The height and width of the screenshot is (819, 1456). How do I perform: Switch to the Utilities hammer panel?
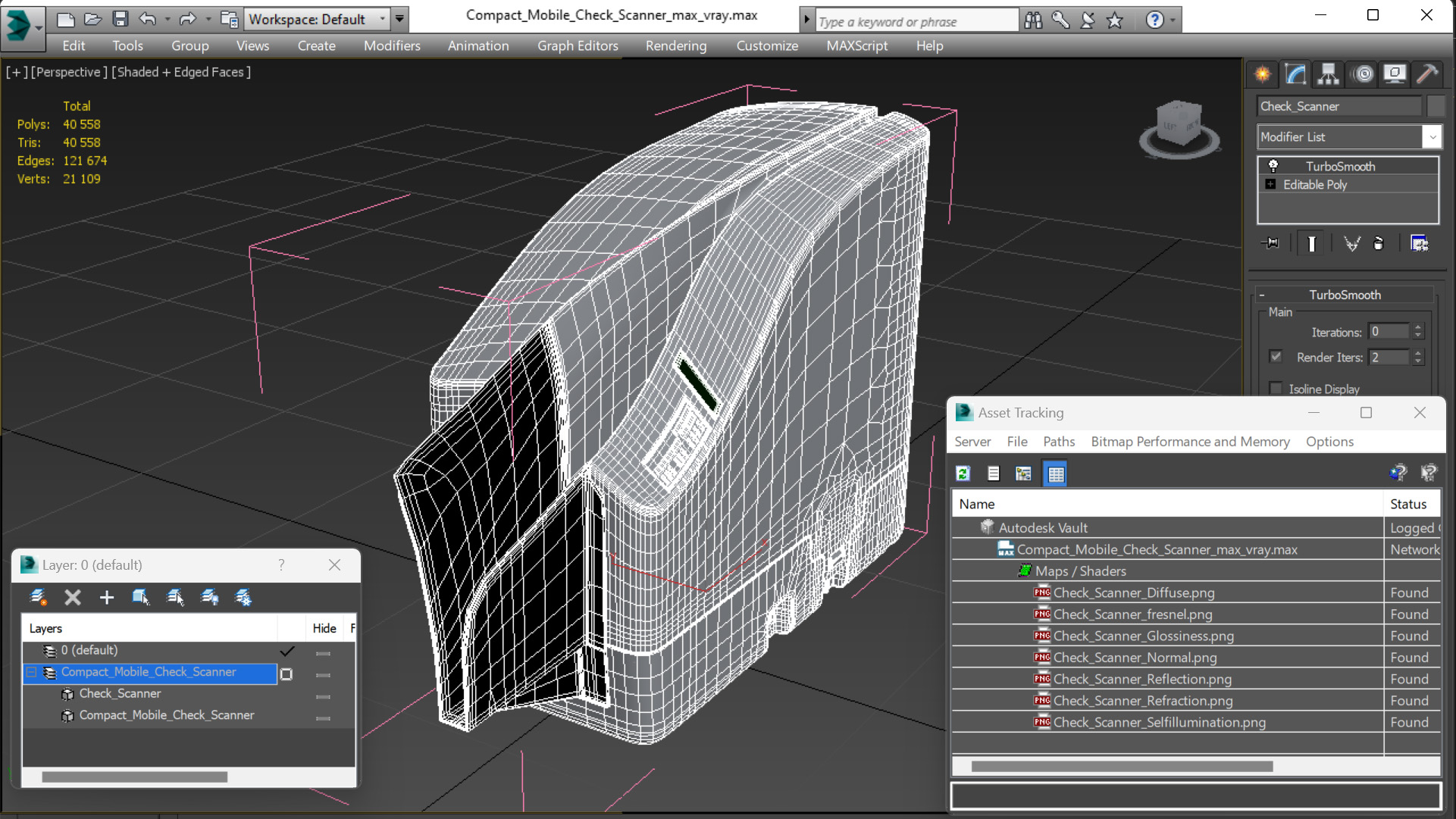1427,73
